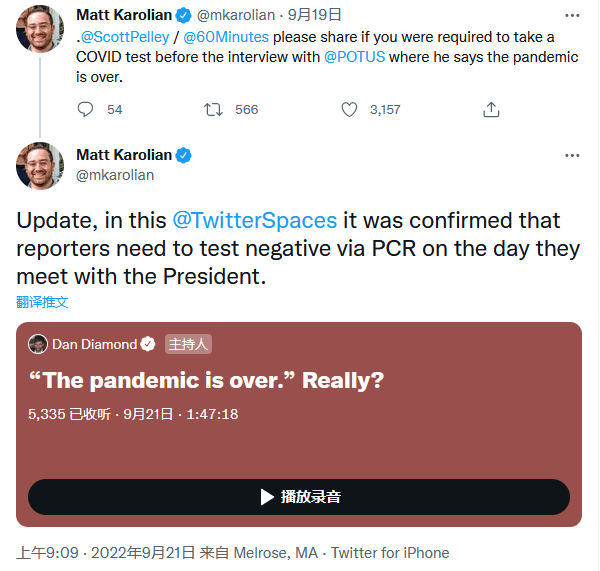Click the retweet icon with 566 count
The width and height of the screenshot is (600, 571).
[213, 109]
